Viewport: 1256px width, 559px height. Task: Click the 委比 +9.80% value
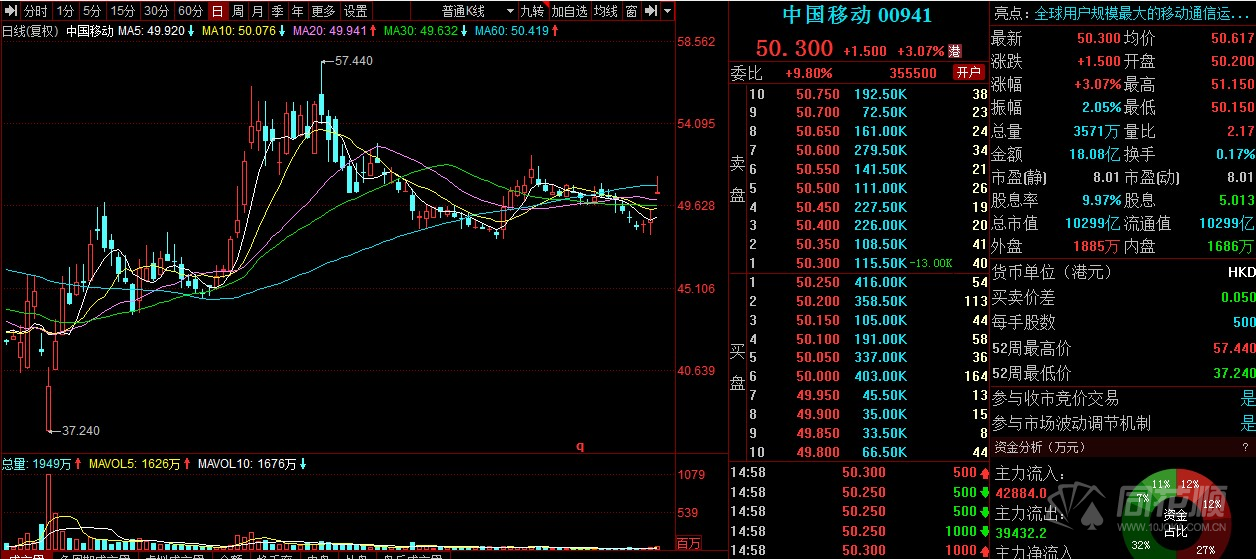point(808,73)
